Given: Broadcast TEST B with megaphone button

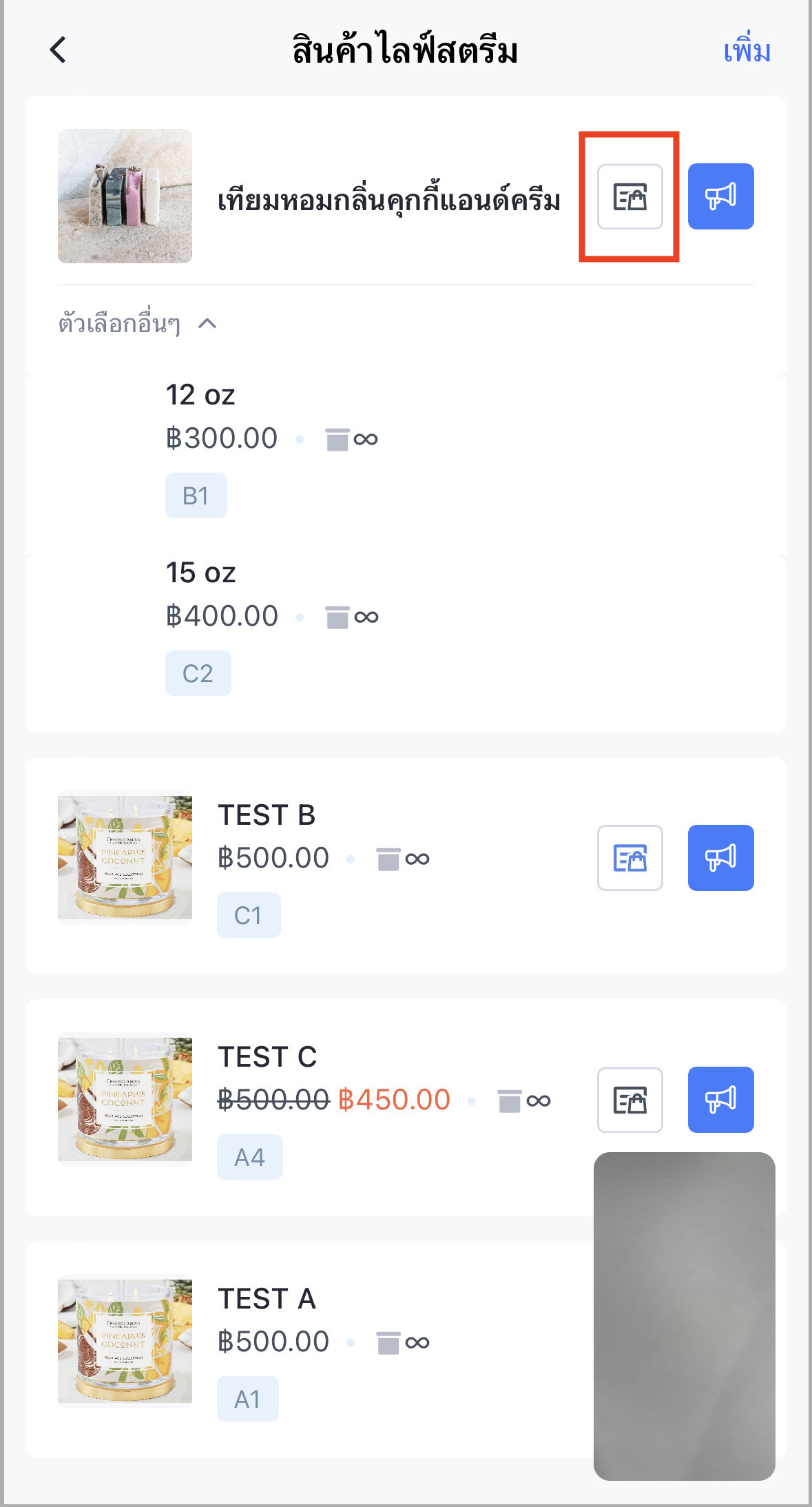Looking at the screenshot, I should (x=720, y=858).
